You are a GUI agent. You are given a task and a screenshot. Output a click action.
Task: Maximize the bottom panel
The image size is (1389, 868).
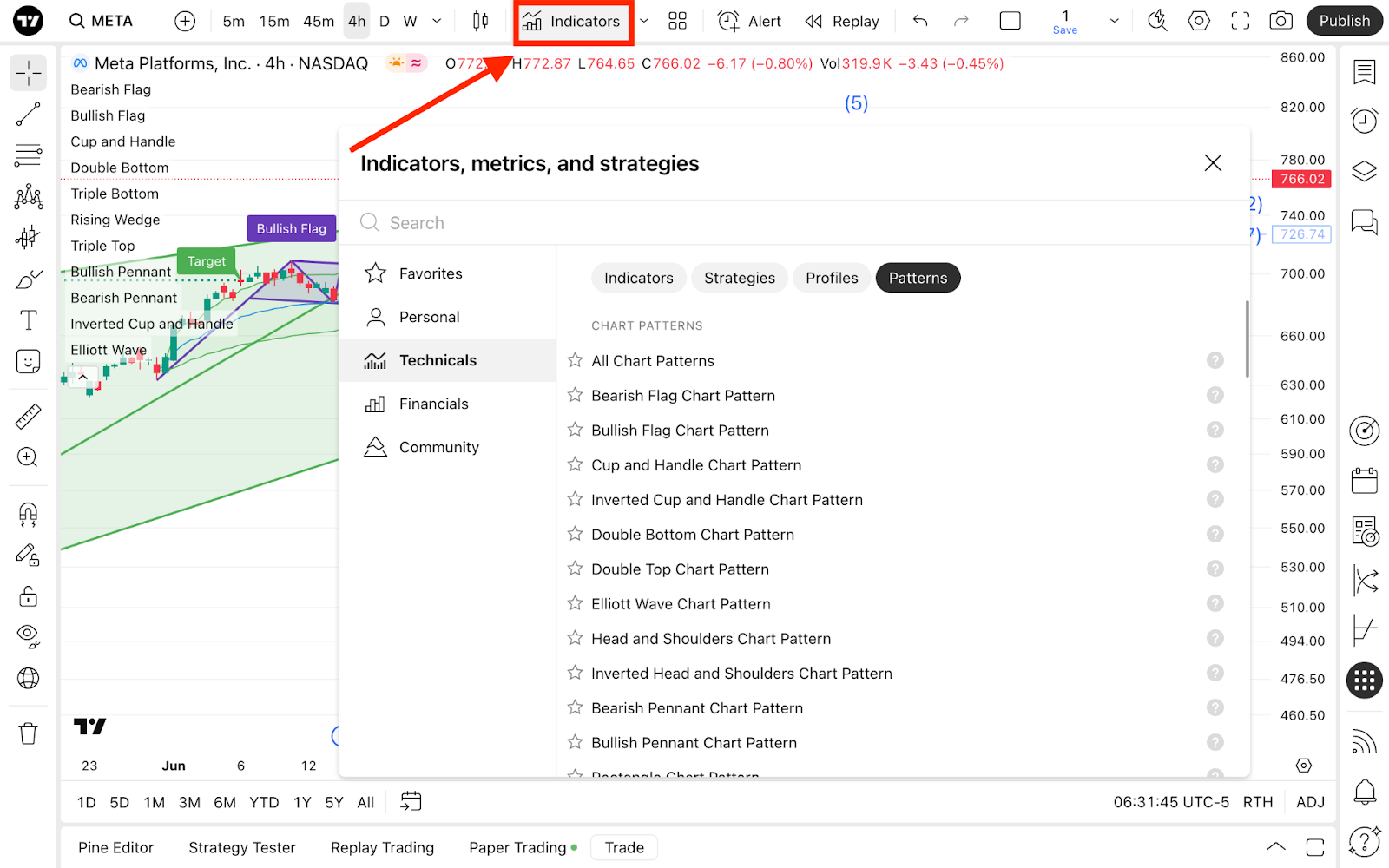pos(1315,846)
